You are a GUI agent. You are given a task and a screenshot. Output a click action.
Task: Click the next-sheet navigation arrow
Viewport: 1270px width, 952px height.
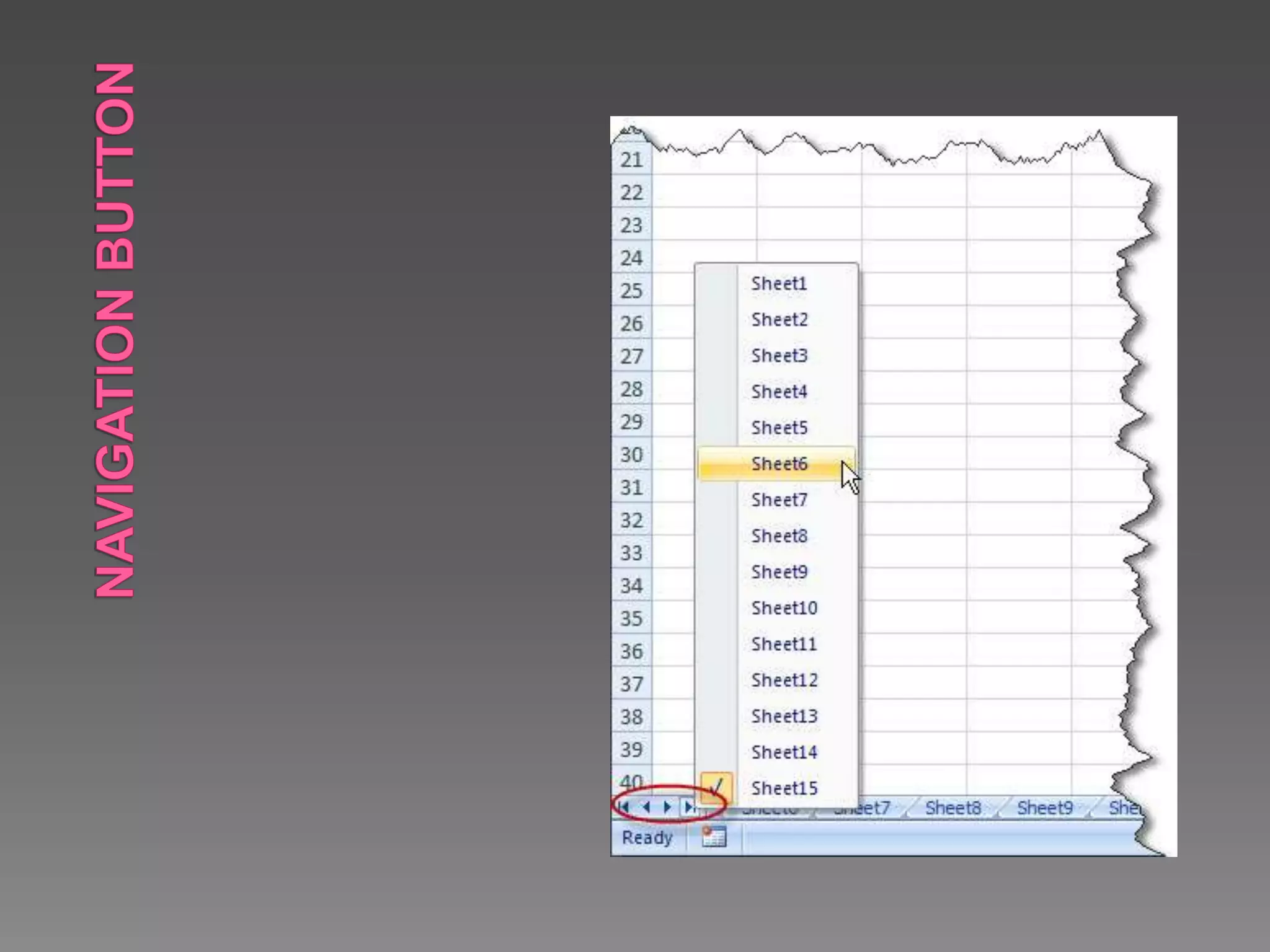pos(667,807)
